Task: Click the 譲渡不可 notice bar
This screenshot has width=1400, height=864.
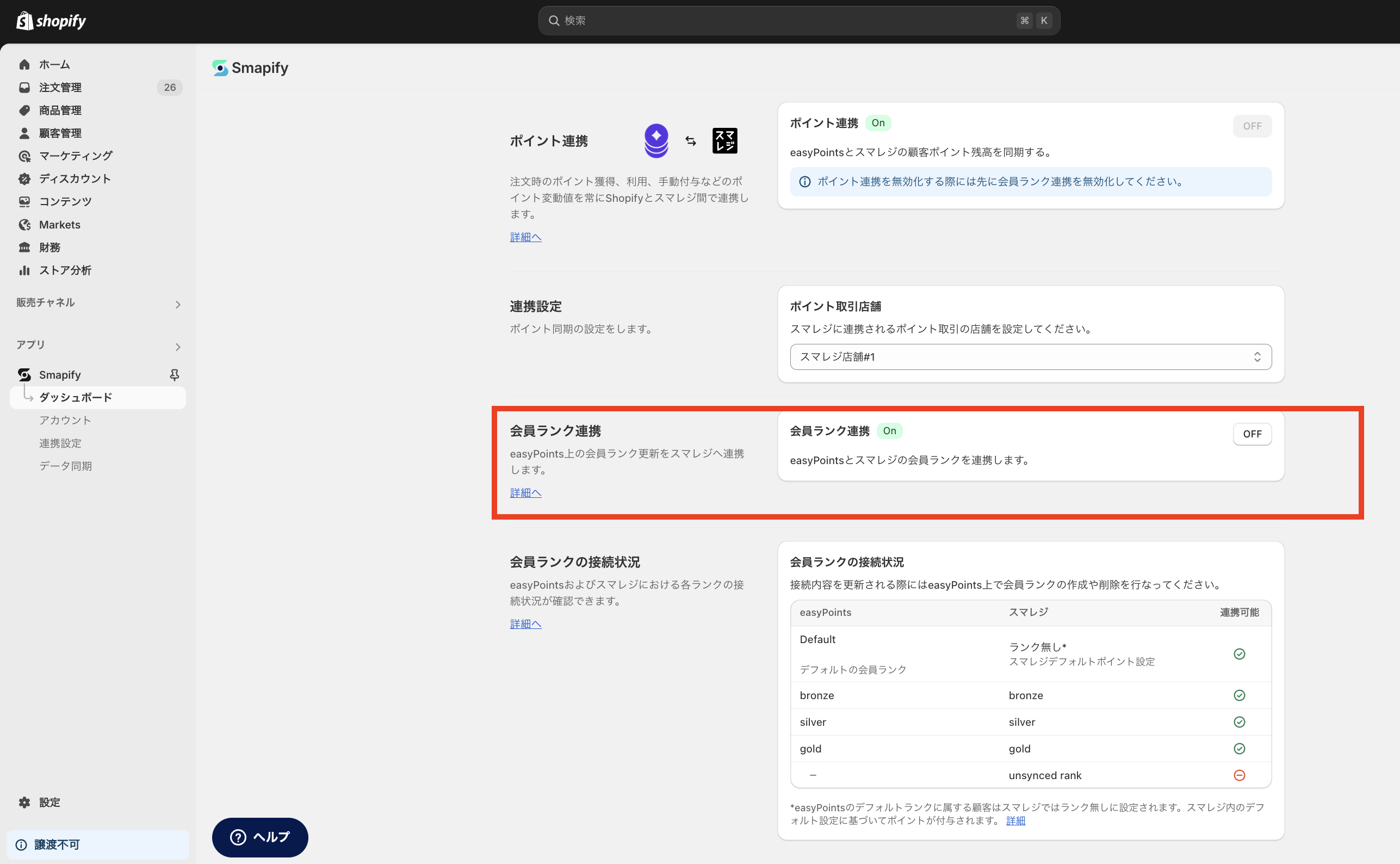Action: (98, 844)
